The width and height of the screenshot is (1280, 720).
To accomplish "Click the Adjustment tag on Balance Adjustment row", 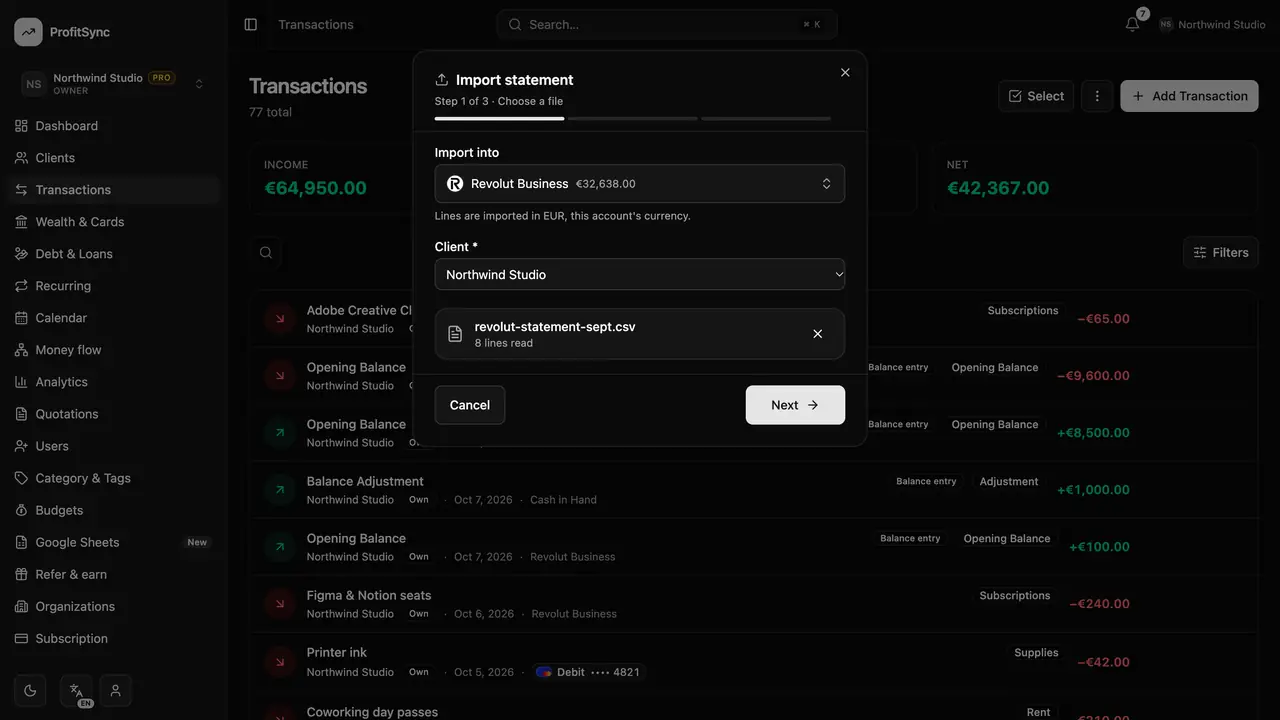I will tap(1009, 482).
